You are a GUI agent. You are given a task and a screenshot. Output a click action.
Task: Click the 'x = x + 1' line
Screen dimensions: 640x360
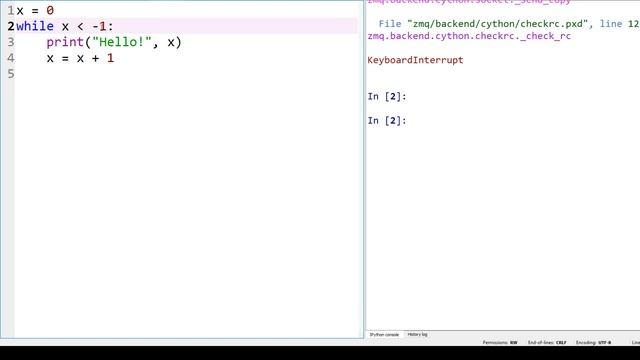tap(80, 58)
